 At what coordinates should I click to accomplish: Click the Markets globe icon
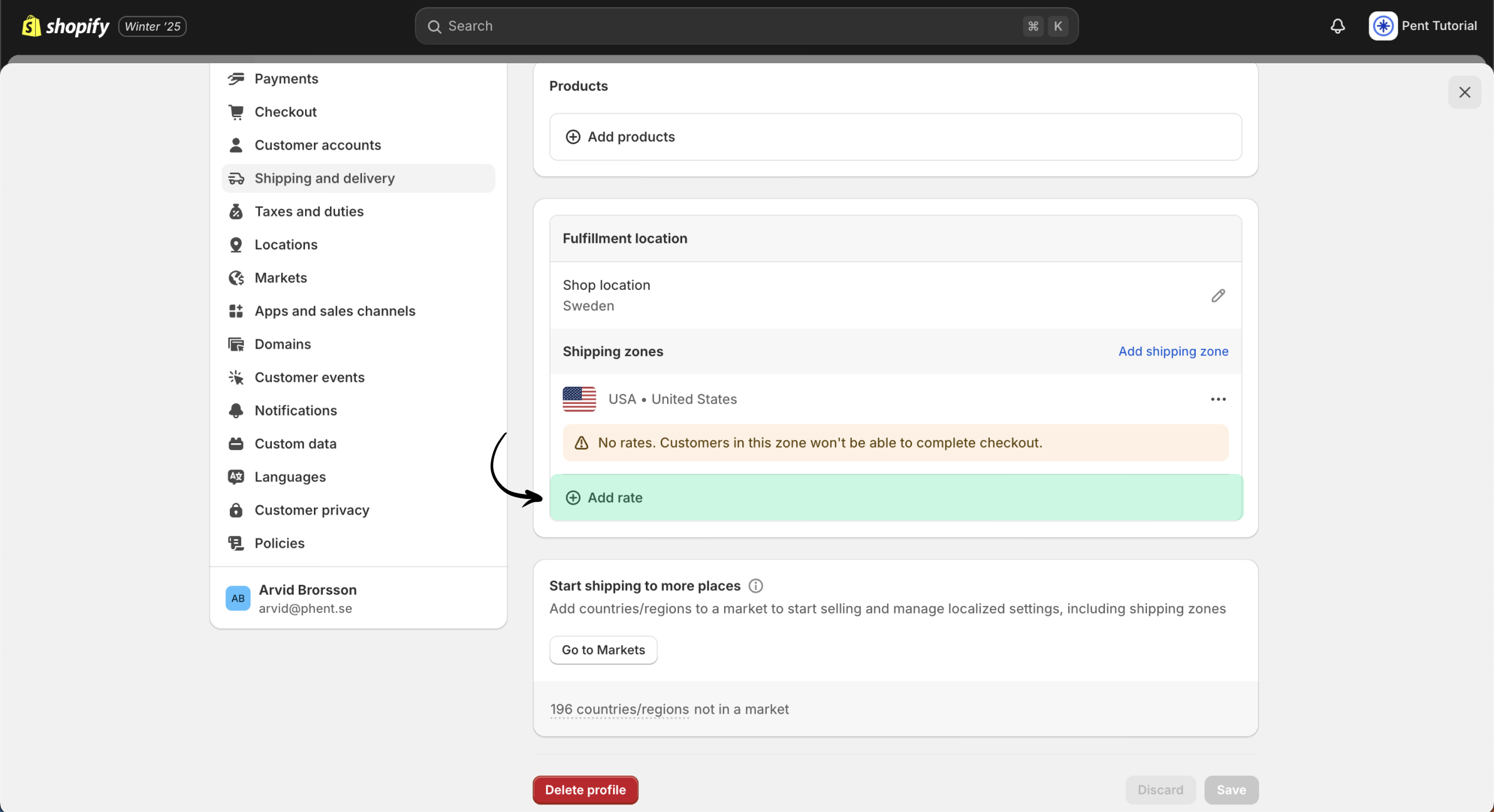click(236, 278)
